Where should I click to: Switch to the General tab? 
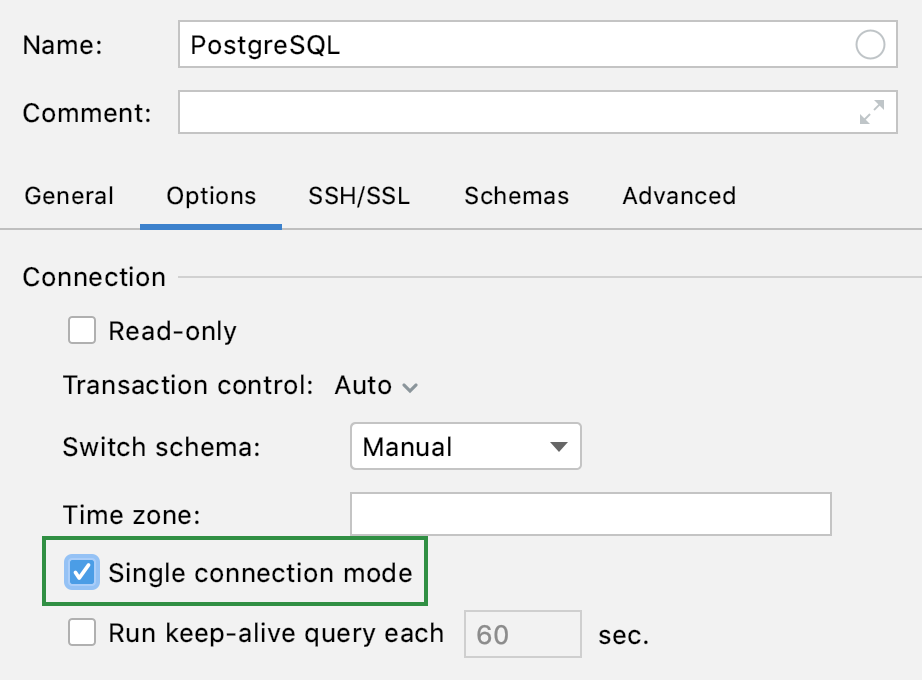coord(69,196)
